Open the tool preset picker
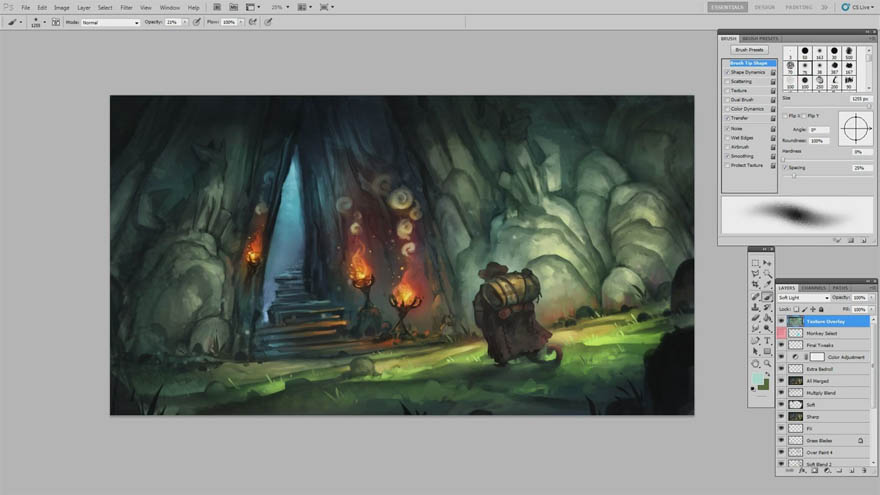This screenshot has height=495, width=880. point(14,22)
